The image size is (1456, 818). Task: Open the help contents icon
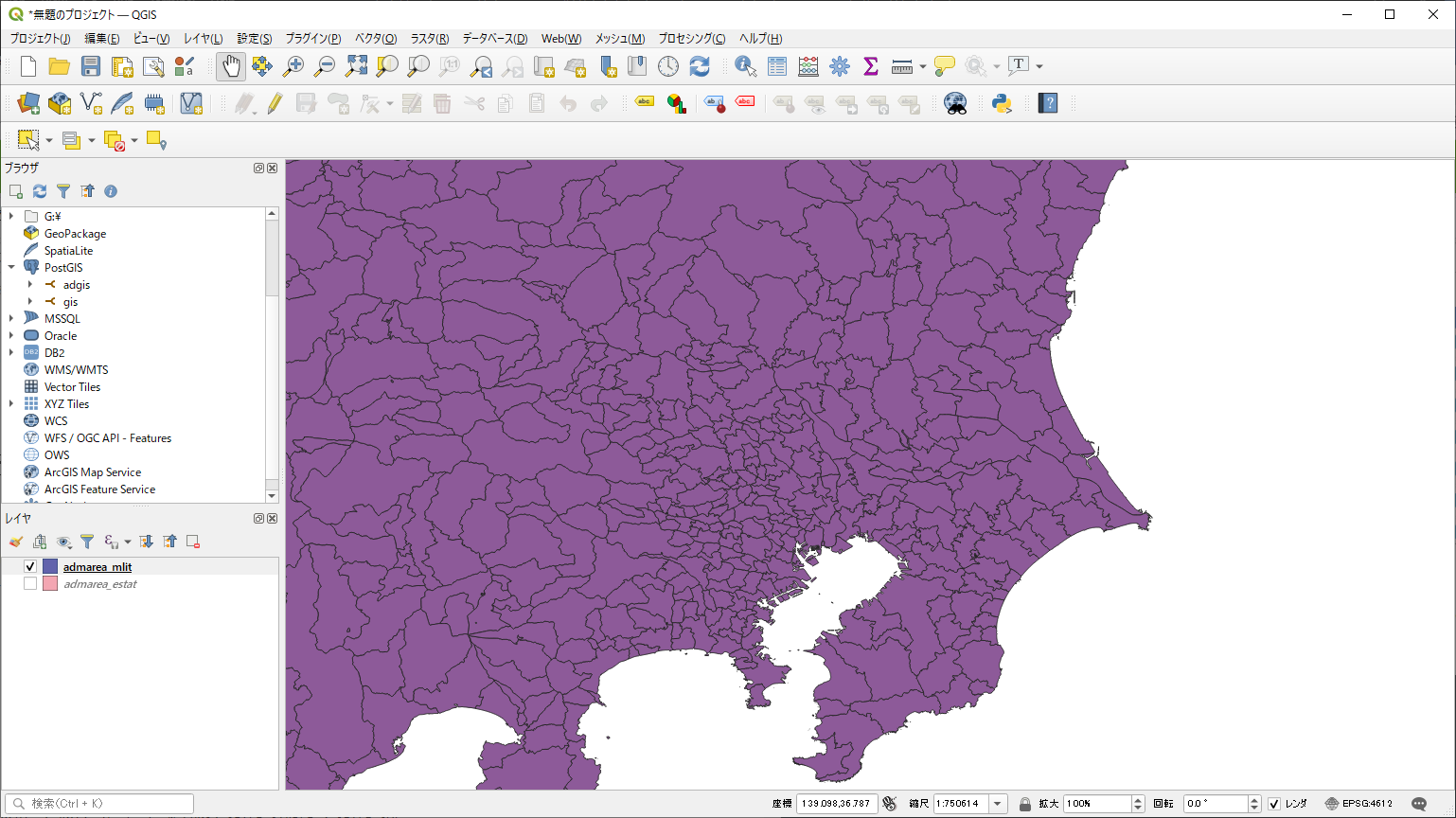click(x=1048, y=103)
